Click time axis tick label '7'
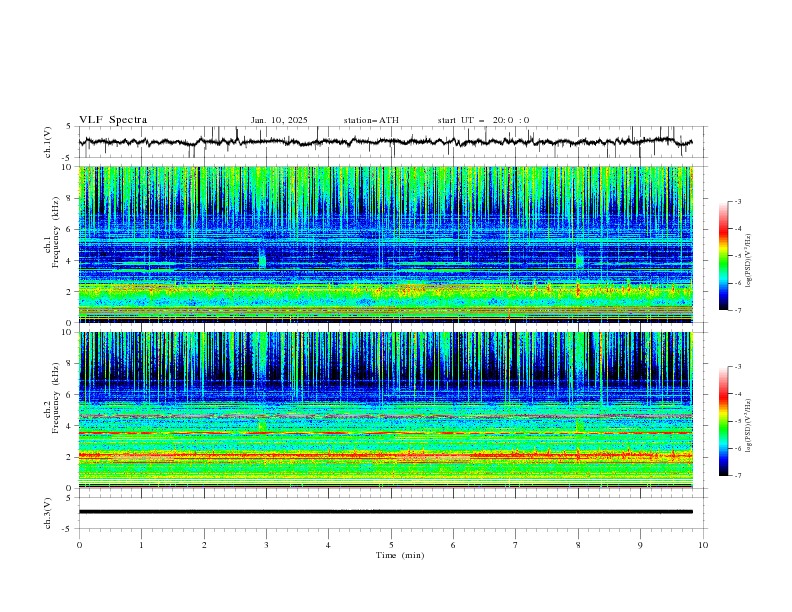 click(x=516, y=545)
